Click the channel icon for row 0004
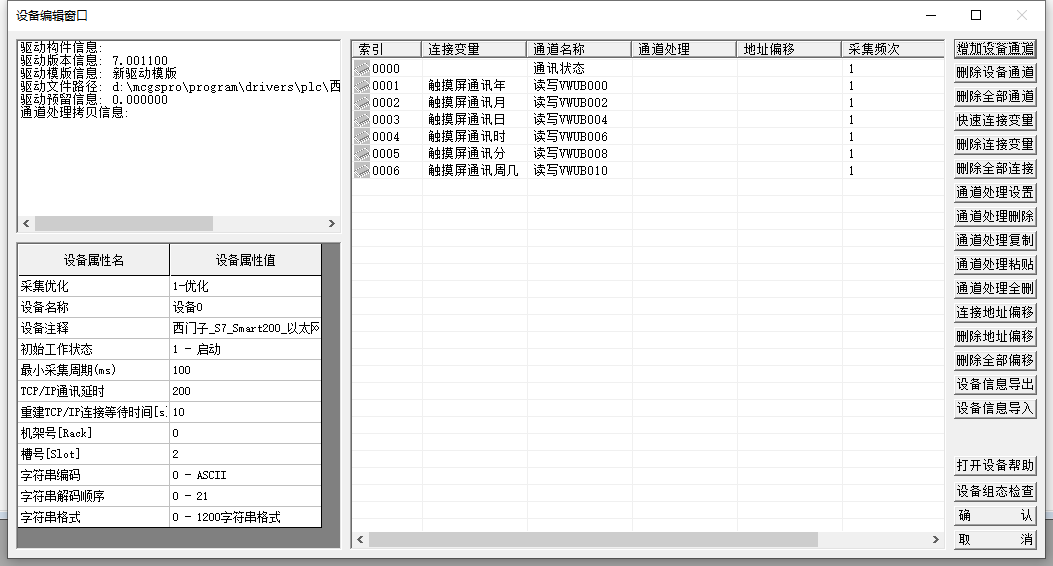The height and width of the screenshot is (566, 1053). point(362,136)
